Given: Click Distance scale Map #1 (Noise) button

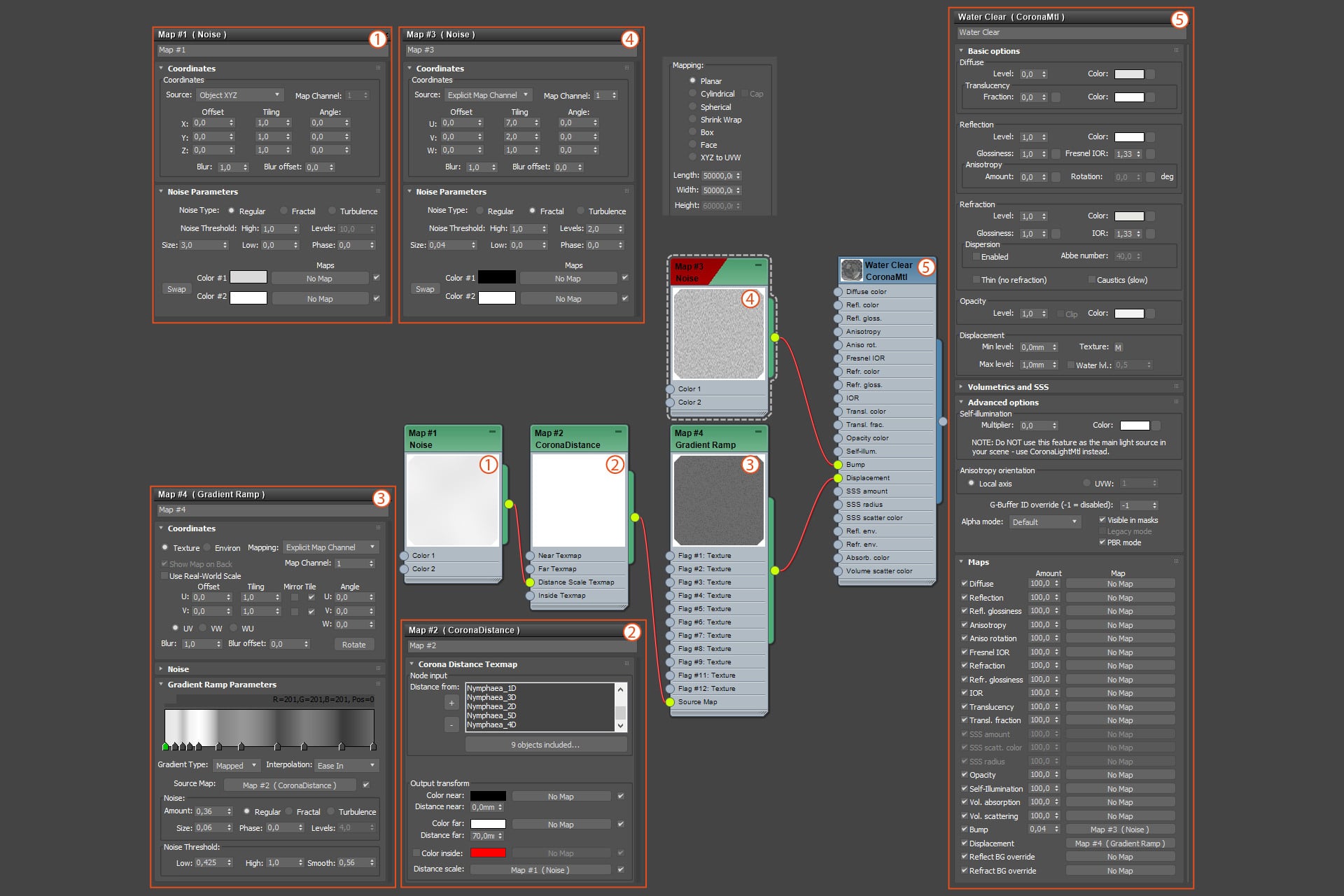Looking at the screenshot, I should (x=540, y=870).
